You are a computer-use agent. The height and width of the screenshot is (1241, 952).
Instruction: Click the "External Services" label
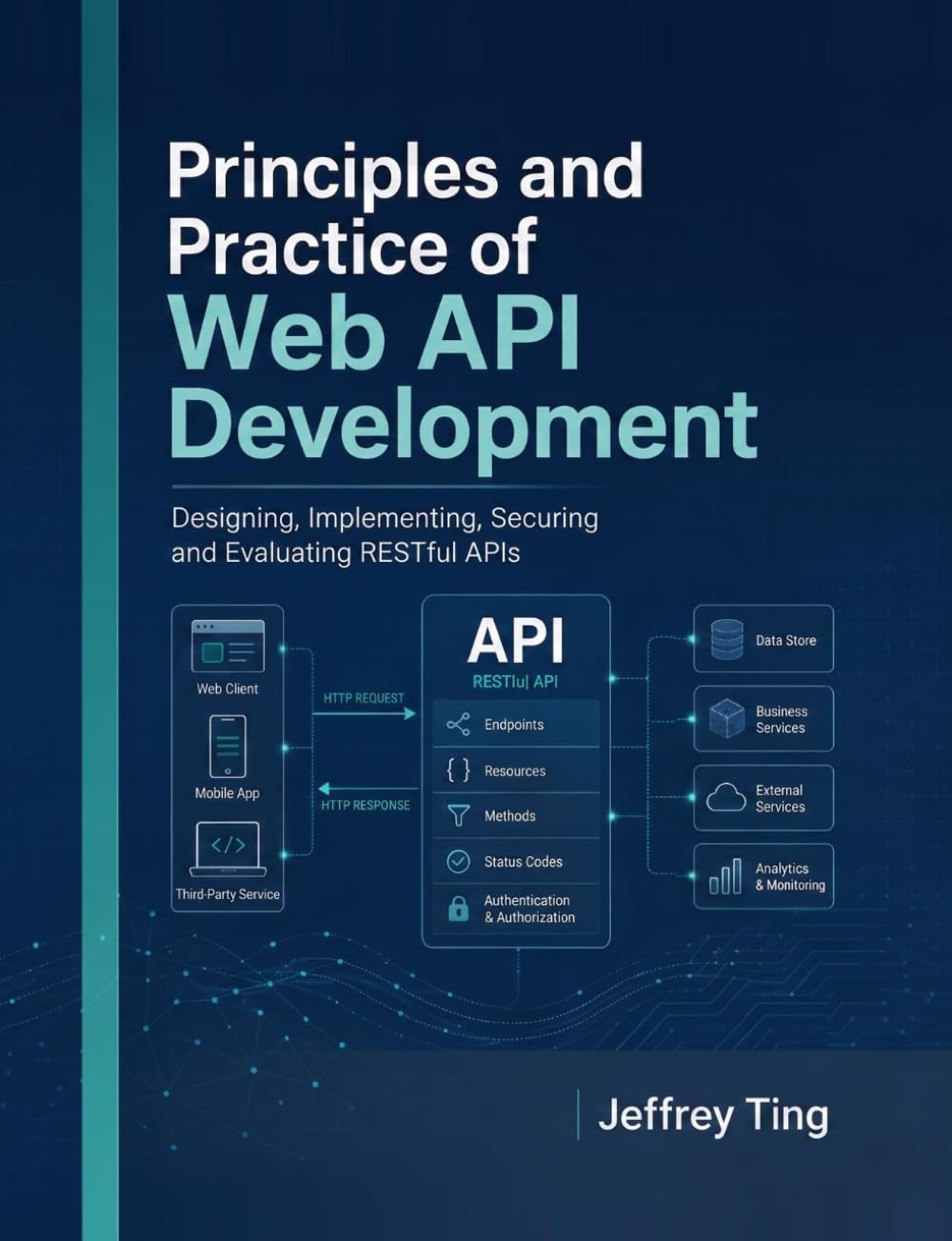(x=780, y=798)
